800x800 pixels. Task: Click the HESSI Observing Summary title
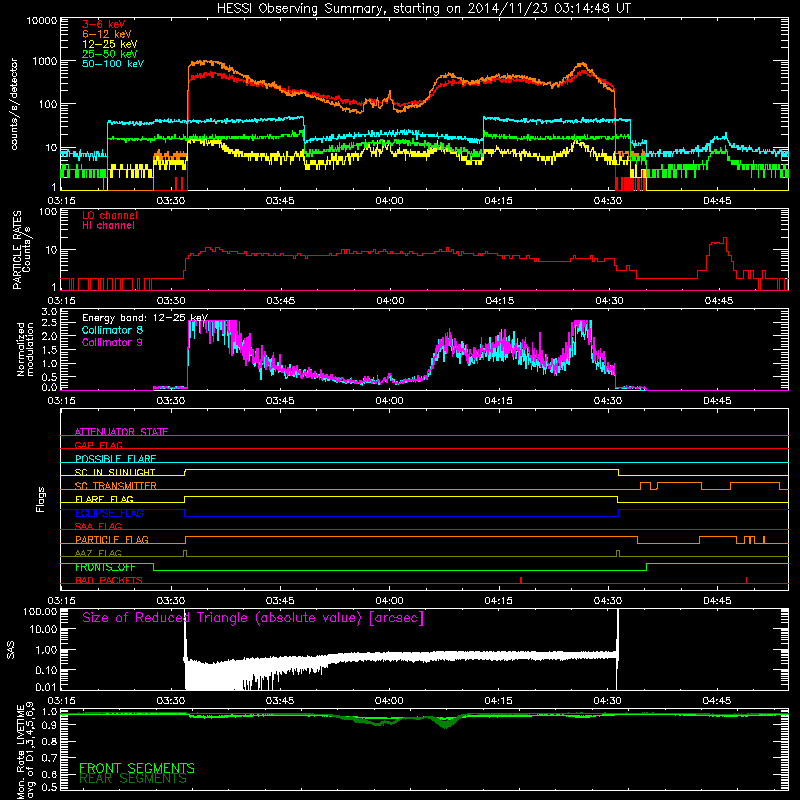tap(423, 9)
